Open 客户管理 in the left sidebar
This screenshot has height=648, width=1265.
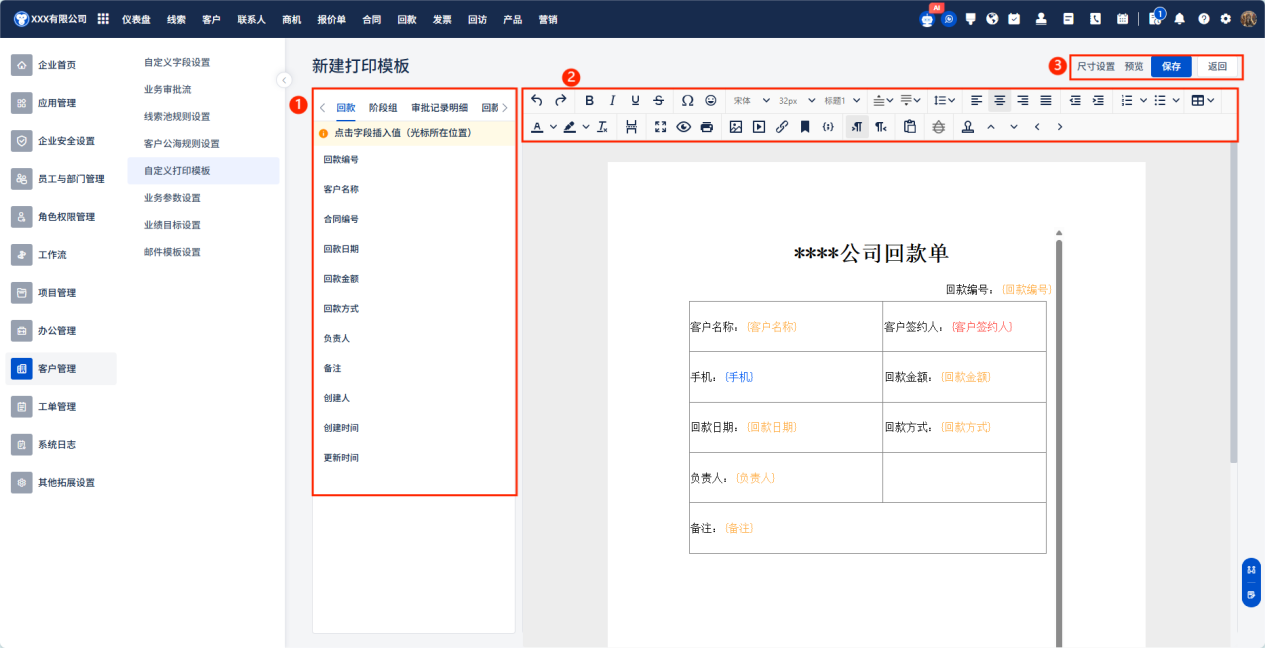(61, 369)
